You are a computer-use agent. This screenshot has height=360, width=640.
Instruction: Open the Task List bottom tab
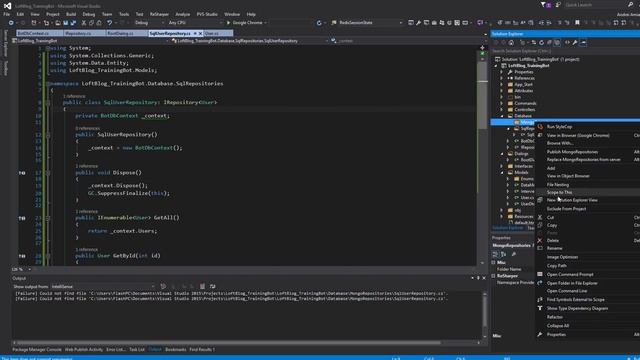coord(137,349)
